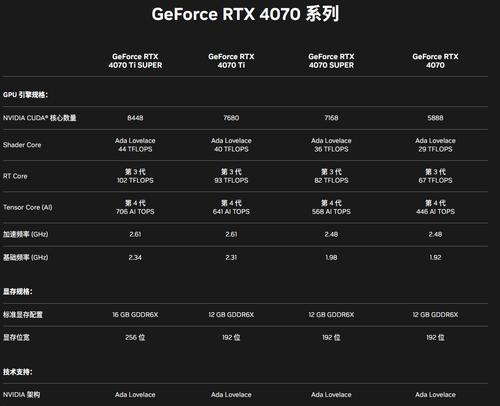Click the 93 TFLOPS RT Core value

[231, 181]
